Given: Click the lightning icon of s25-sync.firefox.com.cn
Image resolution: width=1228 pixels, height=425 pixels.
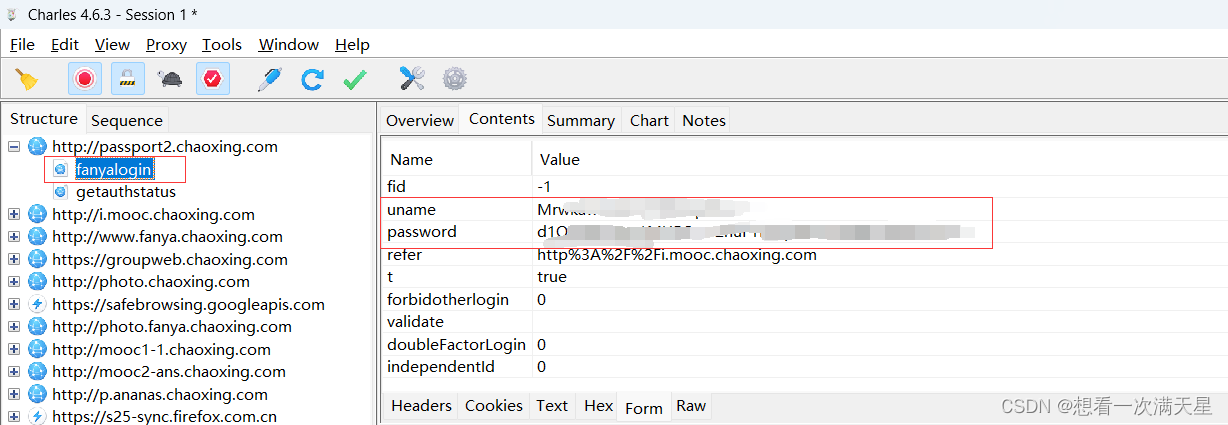Looking at the screenshot, I should (38, 417).
